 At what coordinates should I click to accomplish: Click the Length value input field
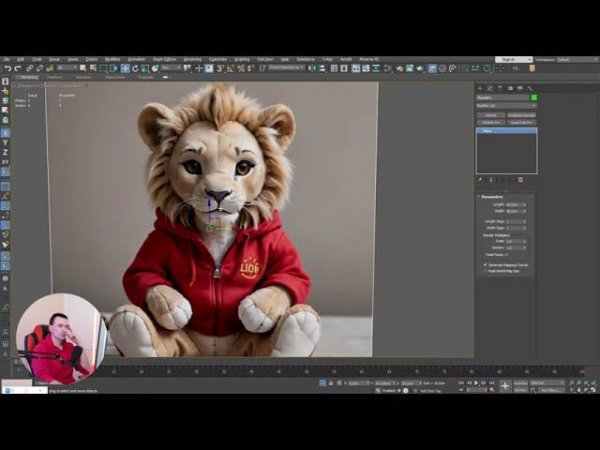tap(514, 205)
